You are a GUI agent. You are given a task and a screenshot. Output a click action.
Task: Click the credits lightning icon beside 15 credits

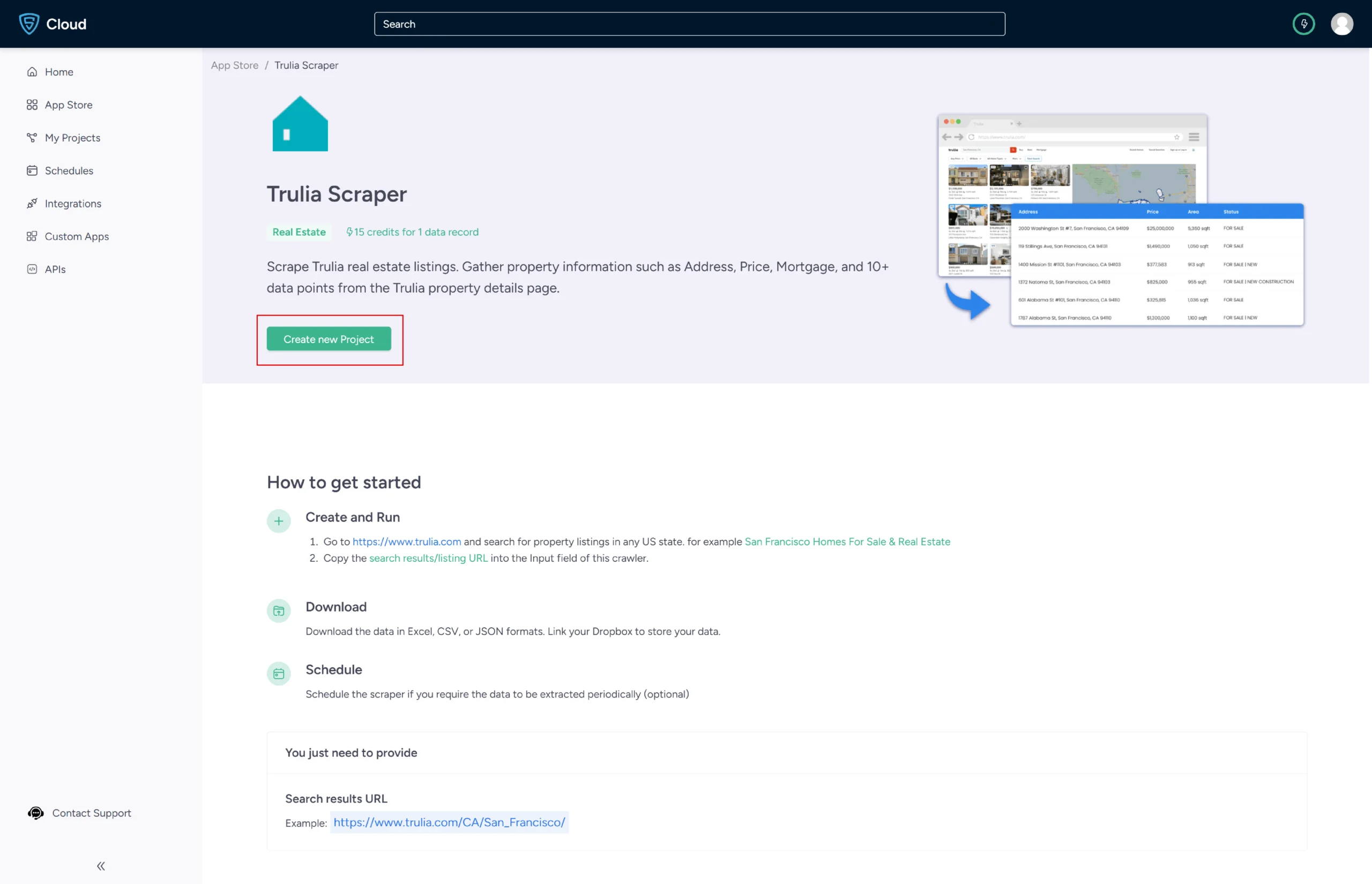[349, 232]
